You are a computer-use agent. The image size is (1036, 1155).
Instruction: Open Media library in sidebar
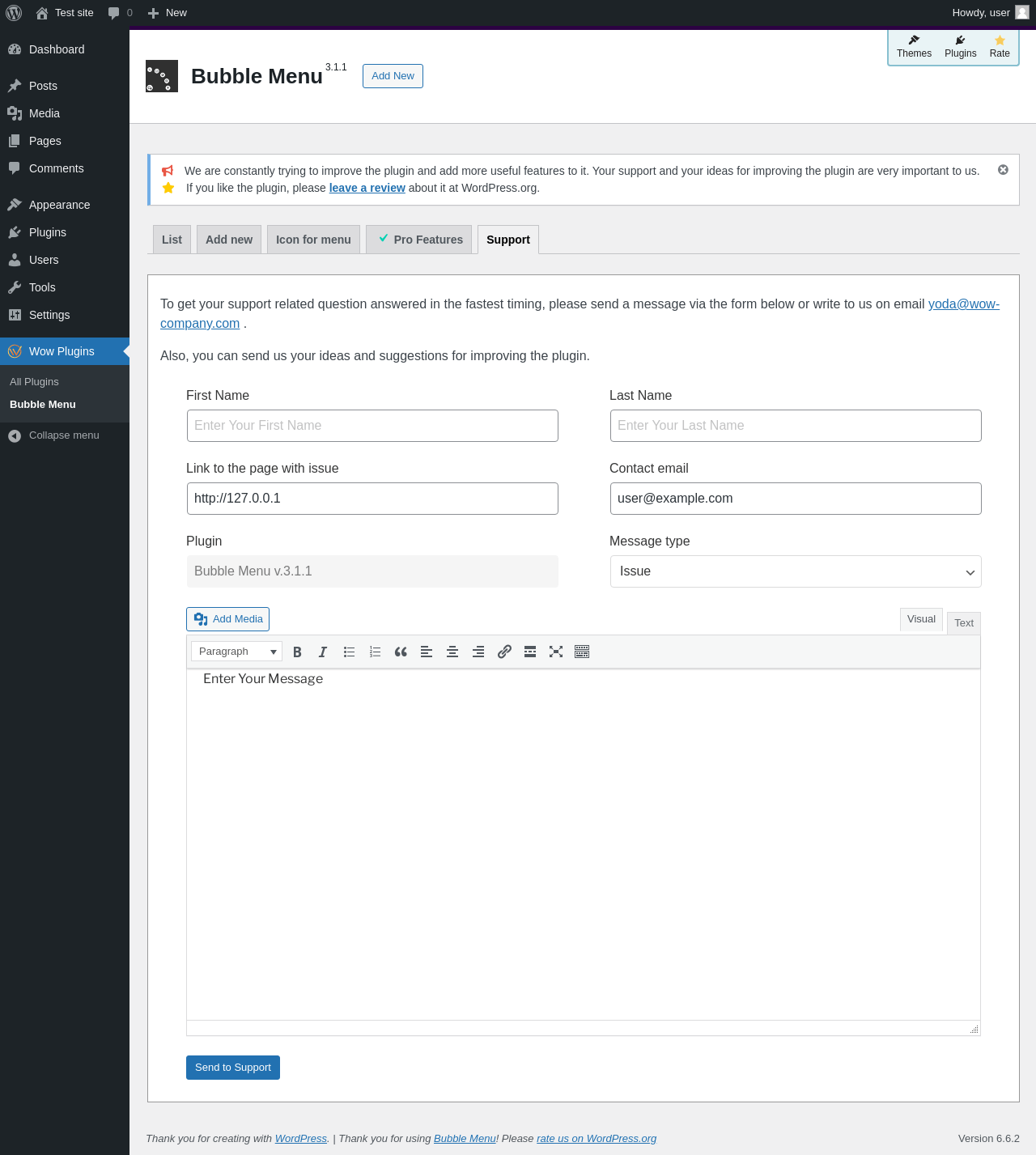(65, 113)
